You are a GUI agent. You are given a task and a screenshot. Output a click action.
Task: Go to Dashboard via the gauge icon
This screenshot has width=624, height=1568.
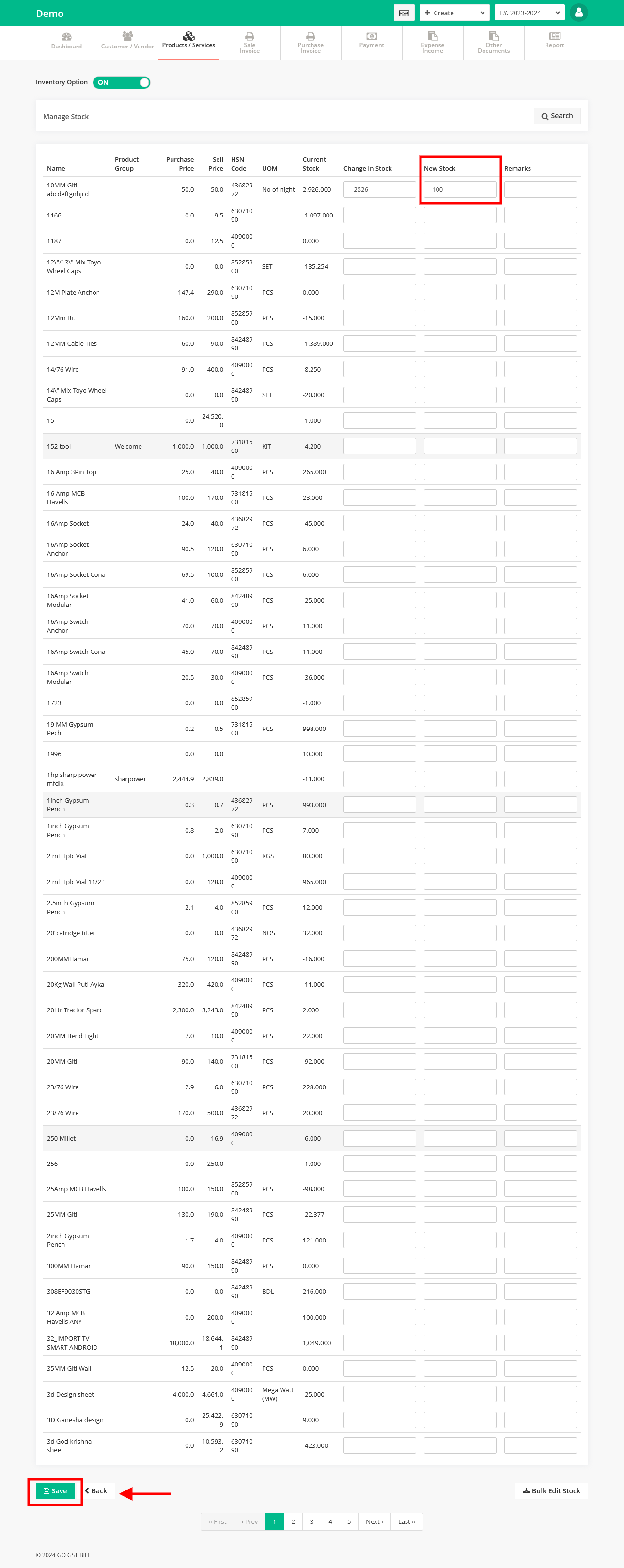pyautogui.click(x=66, y=36)
